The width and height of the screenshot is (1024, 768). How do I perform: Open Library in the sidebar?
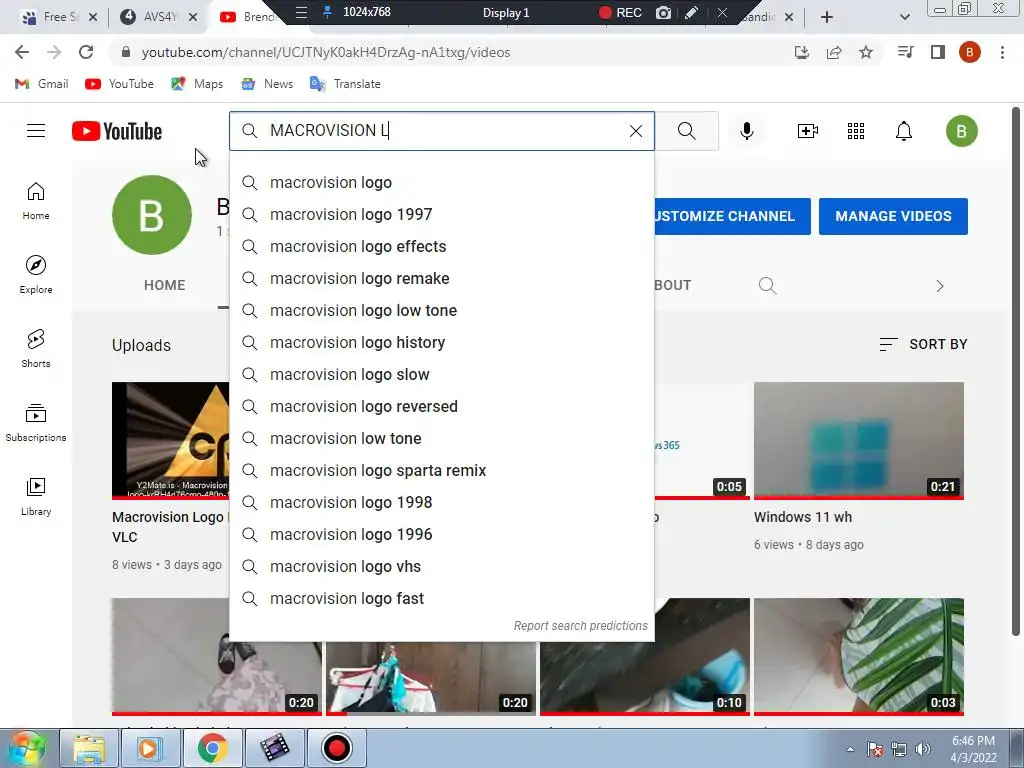tap(36, 496)
